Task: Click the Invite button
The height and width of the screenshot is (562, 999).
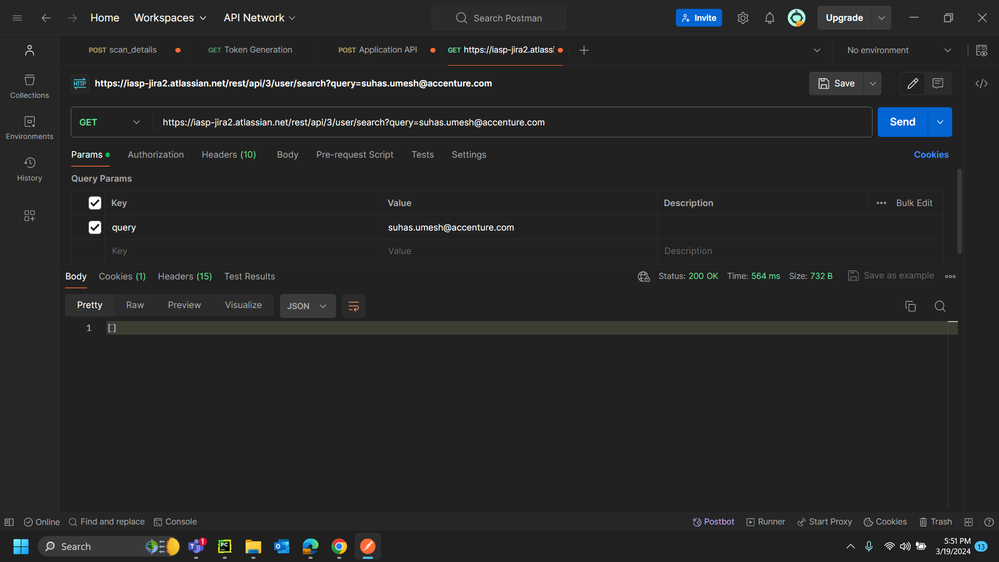Action: [699, 18]
